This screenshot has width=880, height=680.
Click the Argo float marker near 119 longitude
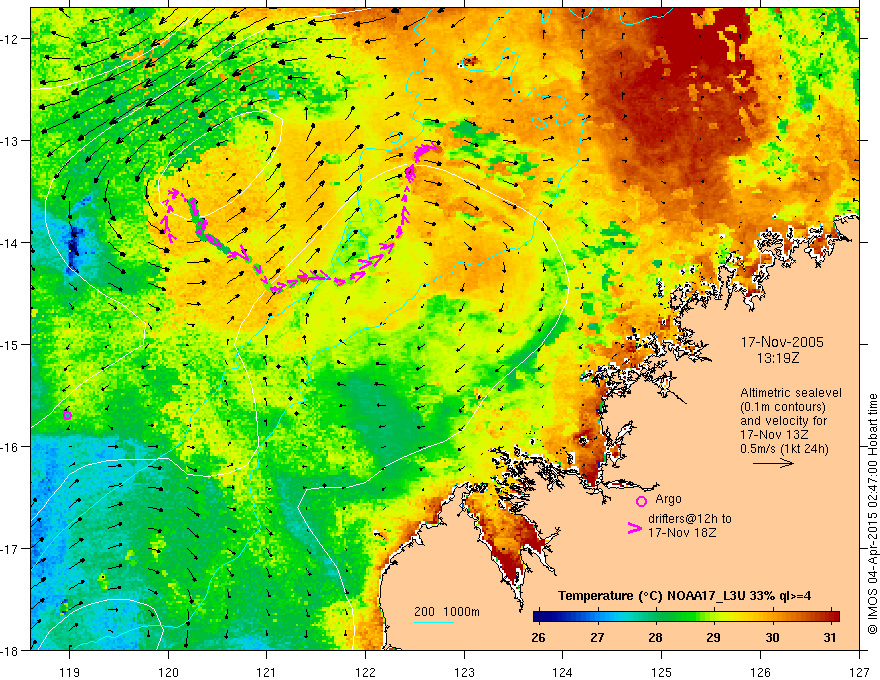(67, 415)
